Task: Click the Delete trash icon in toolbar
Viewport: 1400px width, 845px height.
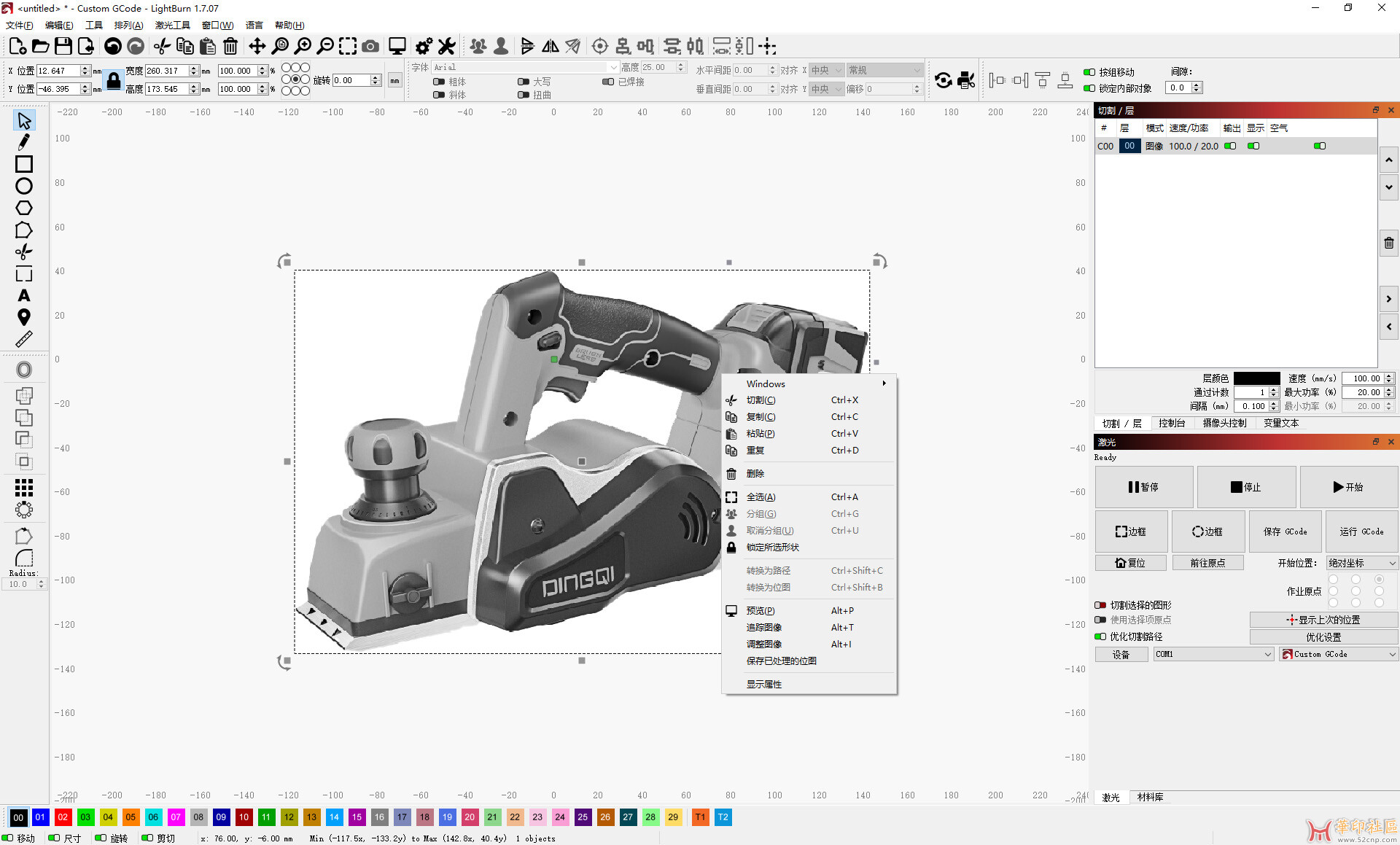Action: (230, 47)
